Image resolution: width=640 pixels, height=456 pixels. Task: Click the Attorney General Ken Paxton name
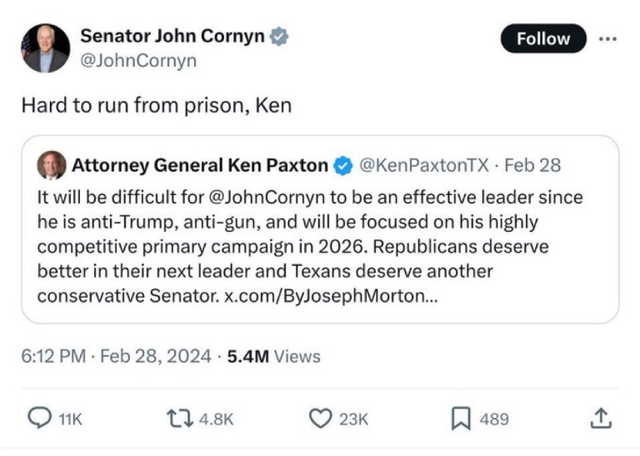(x=200, y=165)
